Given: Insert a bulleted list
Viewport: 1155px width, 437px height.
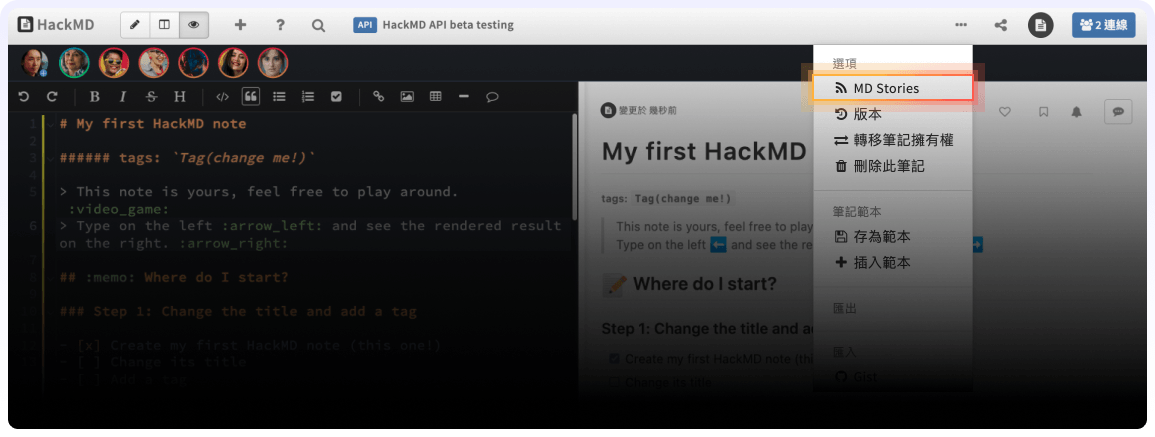Looking at the screenshot, I should coord(279,96).
